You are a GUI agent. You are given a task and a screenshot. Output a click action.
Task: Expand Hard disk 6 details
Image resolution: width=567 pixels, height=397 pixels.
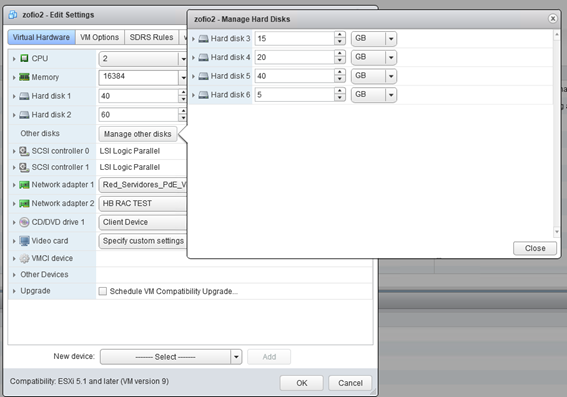[193, 95]
